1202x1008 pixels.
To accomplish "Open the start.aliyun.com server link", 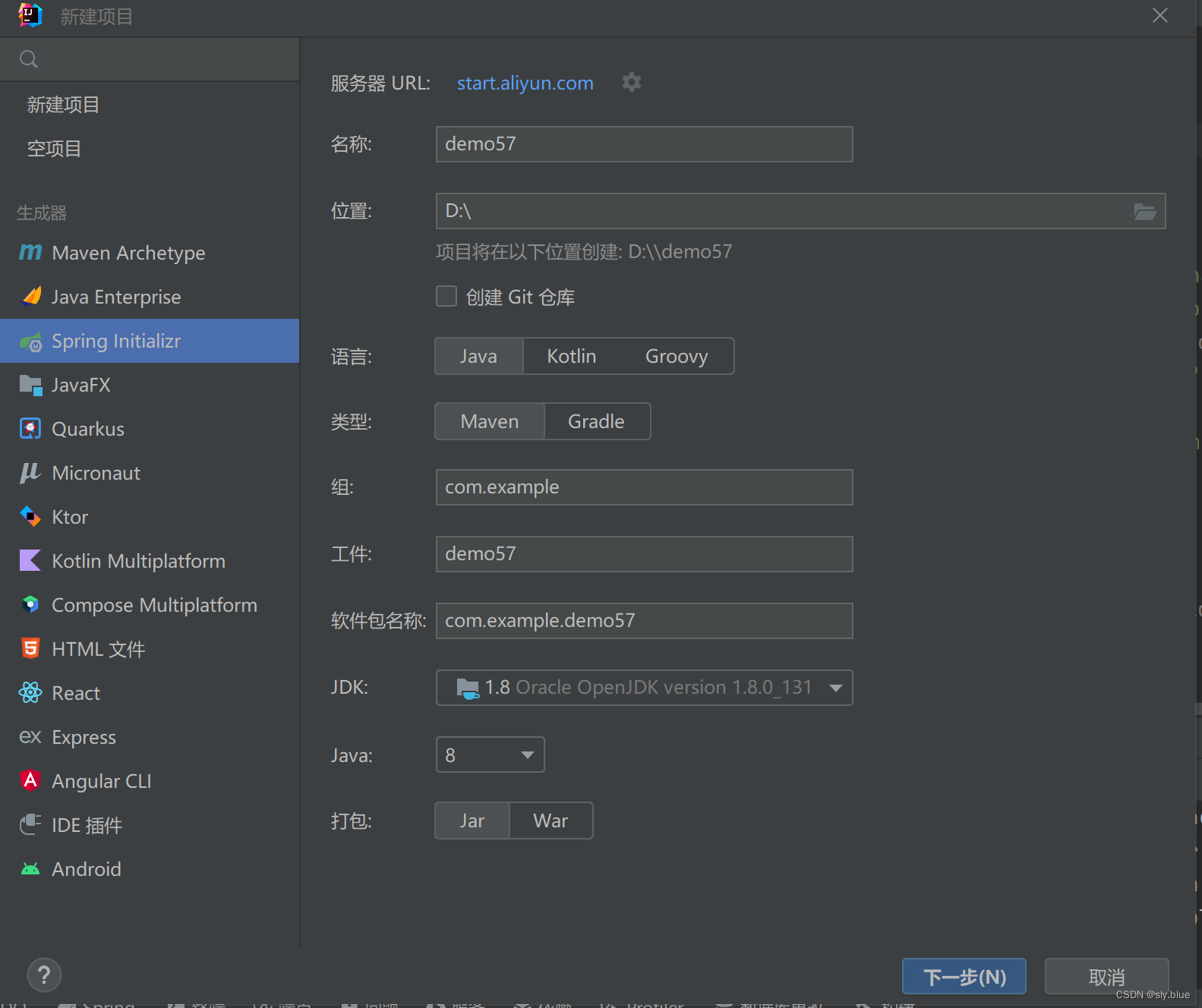I will [525, 83].
